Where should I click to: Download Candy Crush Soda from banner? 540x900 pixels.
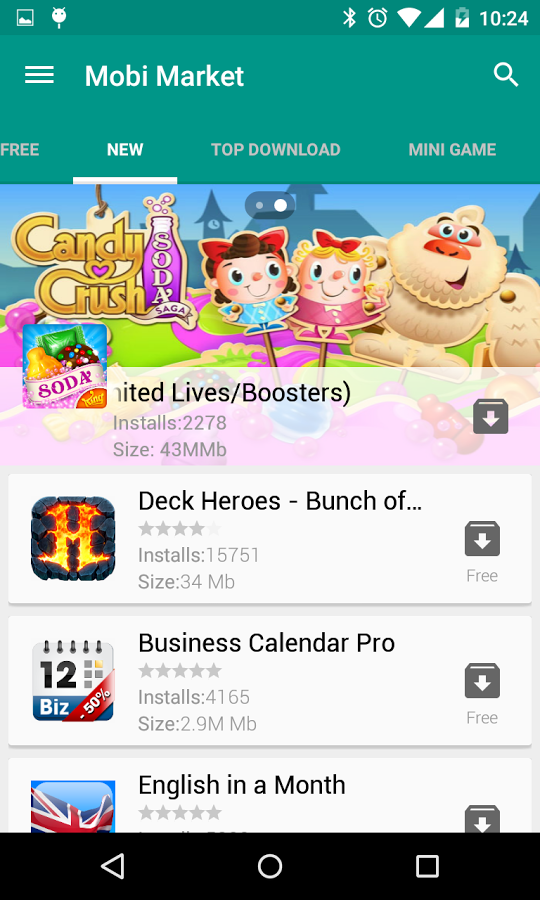491,416
